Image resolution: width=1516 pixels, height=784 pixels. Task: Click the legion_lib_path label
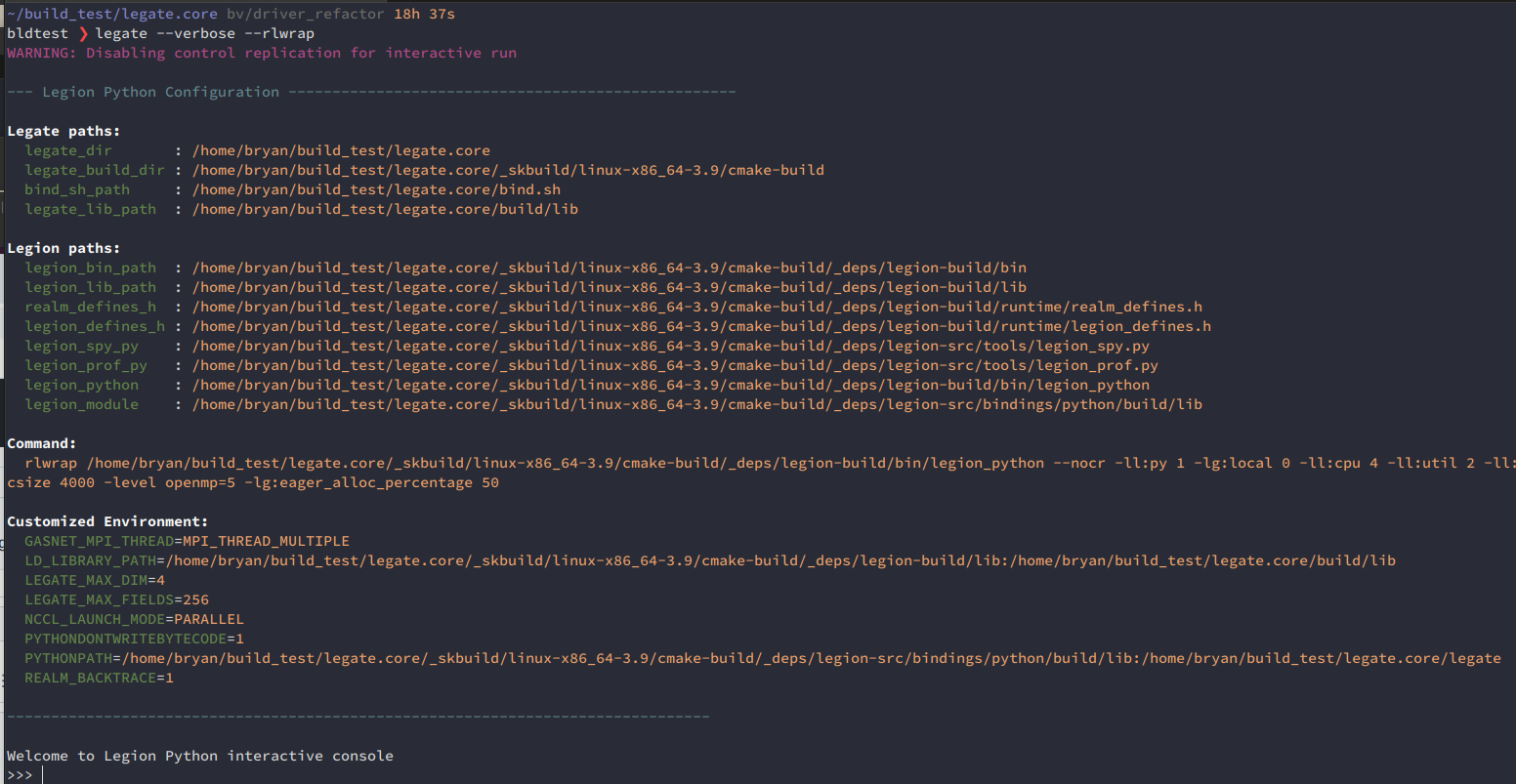click(90, 287)
